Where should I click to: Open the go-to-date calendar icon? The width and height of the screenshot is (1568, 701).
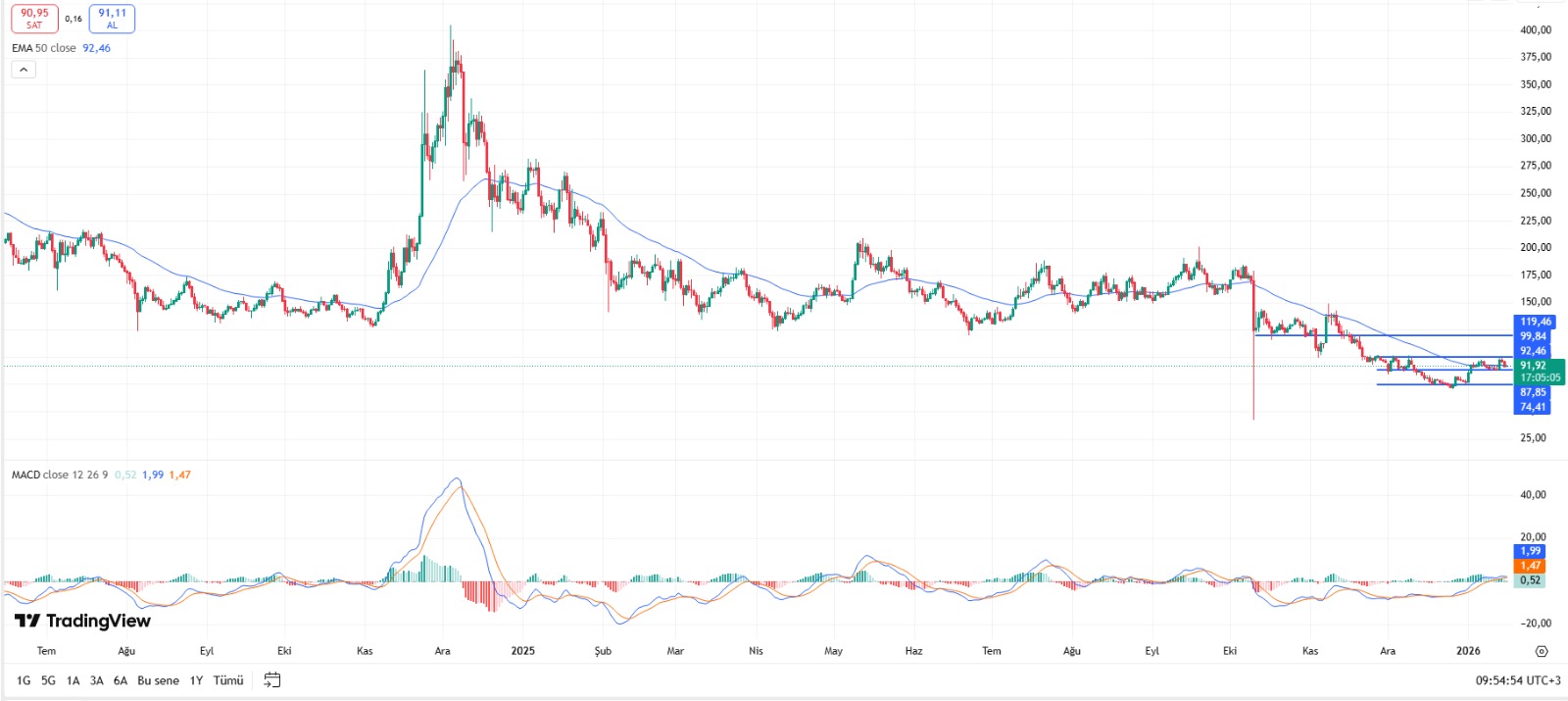click(272, 679)
